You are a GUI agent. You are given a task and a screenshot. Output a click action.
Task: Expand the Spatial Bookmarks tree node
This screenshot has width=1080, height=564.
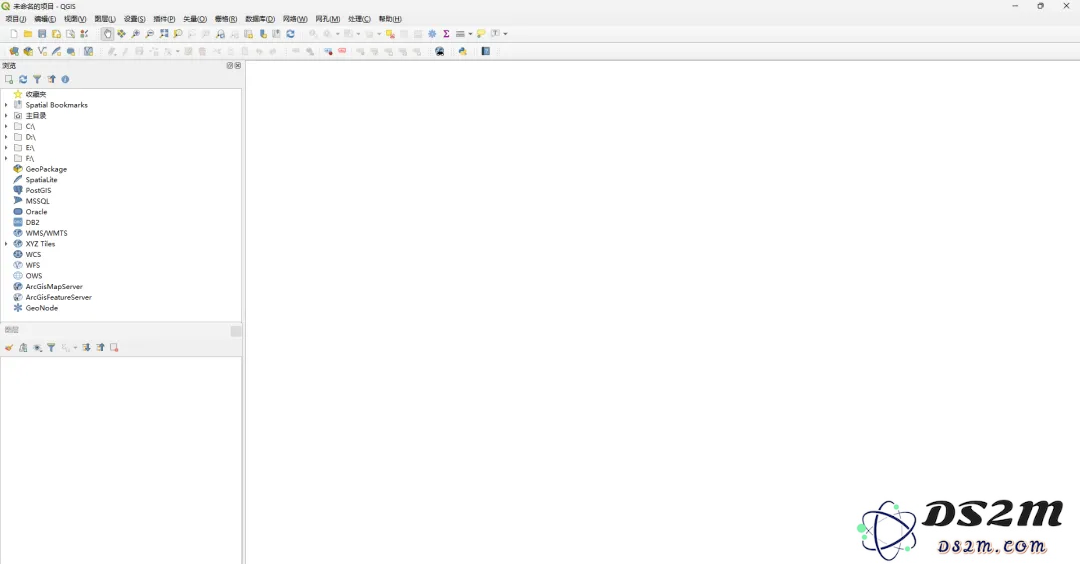coord(6,105)
